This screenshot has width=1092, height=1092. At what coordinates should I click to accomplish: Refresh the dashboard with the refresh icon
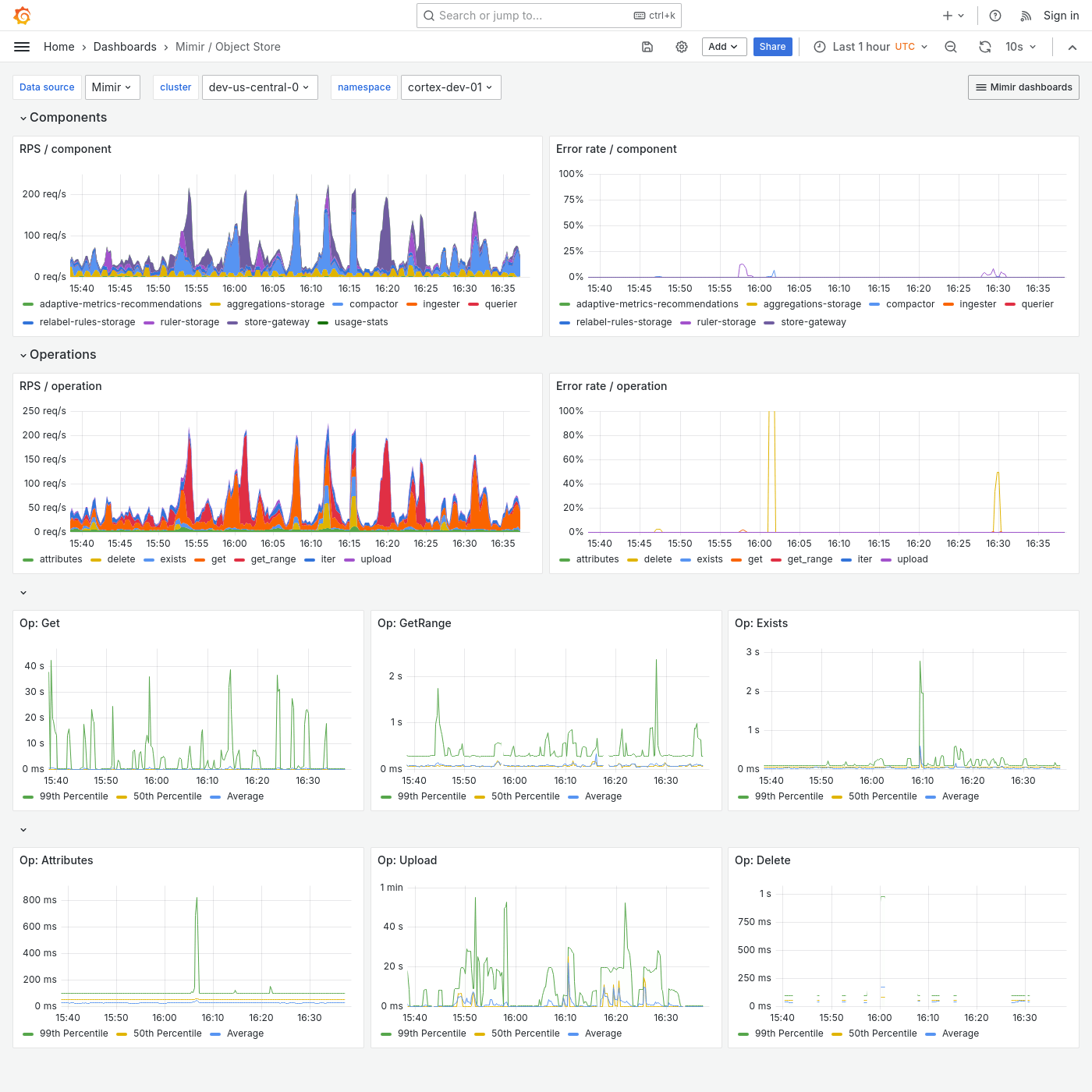[x=984, y=47]
